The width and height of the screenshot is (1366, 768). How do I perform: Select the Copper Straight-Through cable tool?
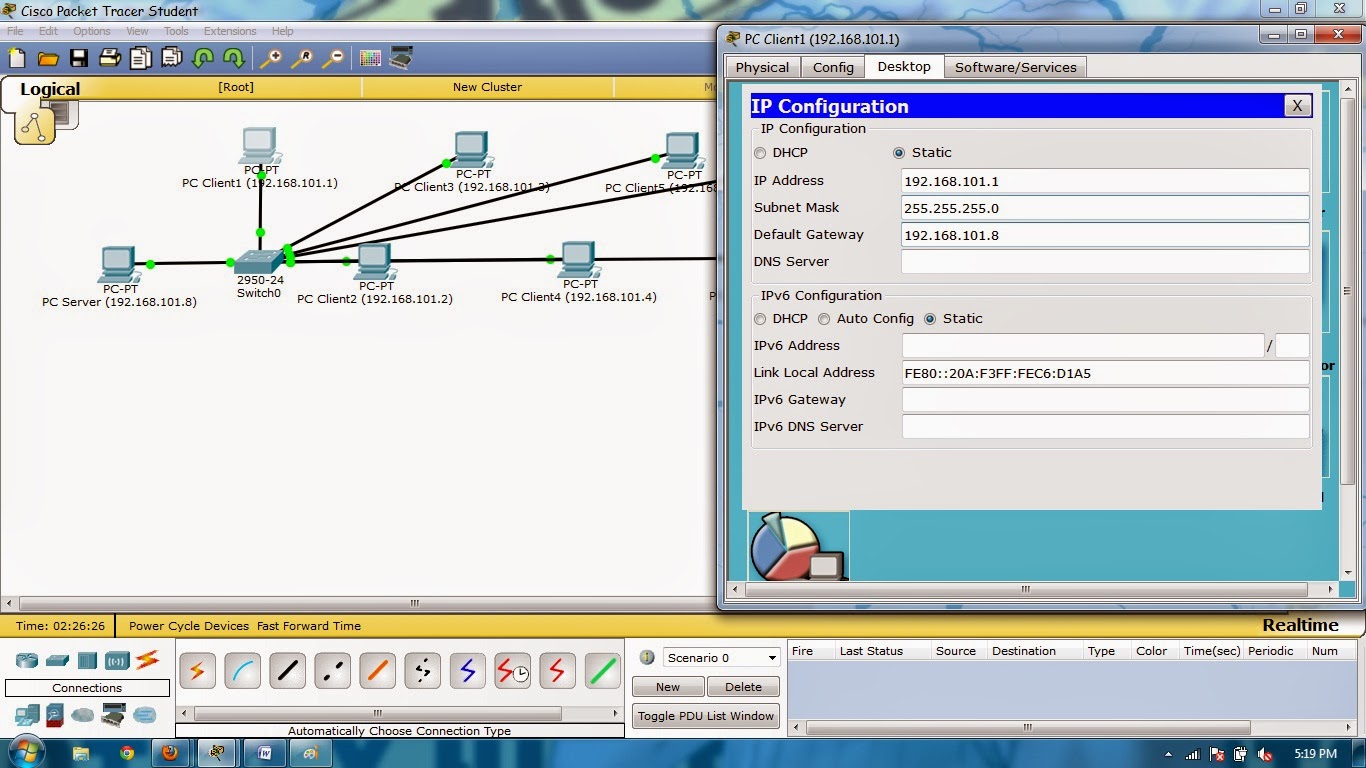pos(287,671)
